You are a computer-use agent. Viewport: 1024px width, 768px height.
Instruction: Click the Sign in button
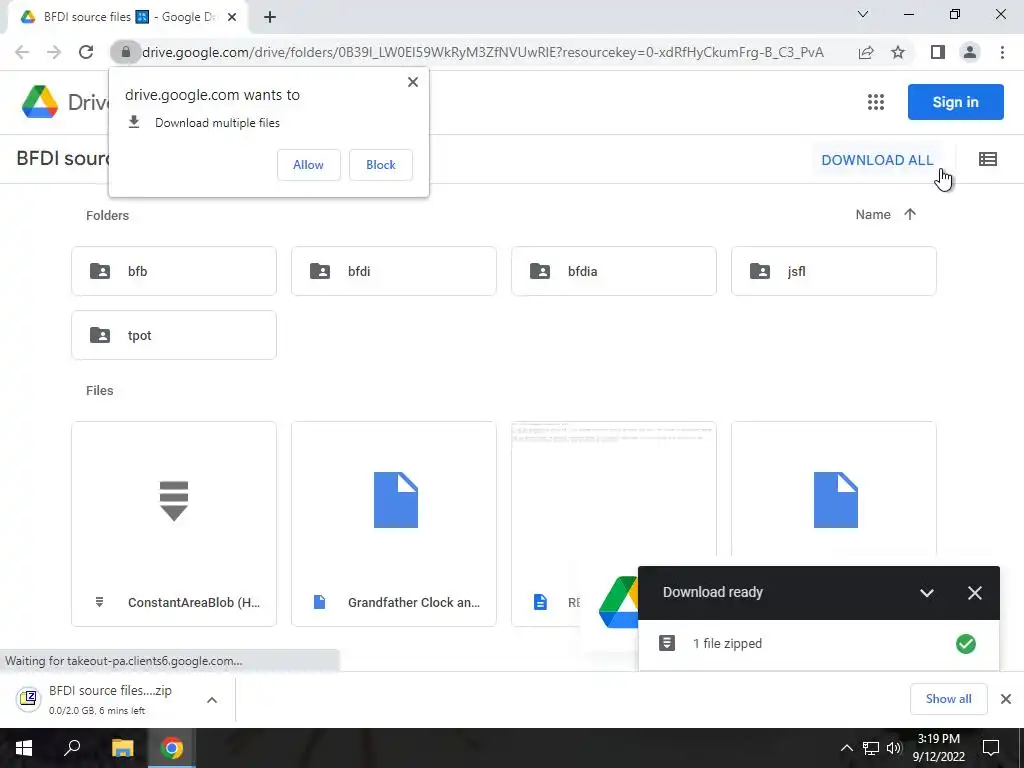tap(955, 102)
